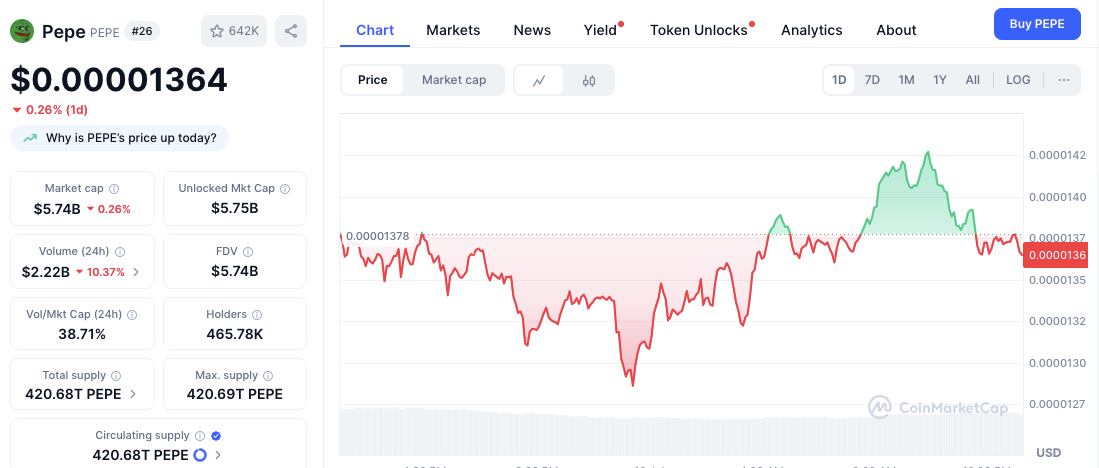Click the info icon beside Circulating supply

pos(200,436)
